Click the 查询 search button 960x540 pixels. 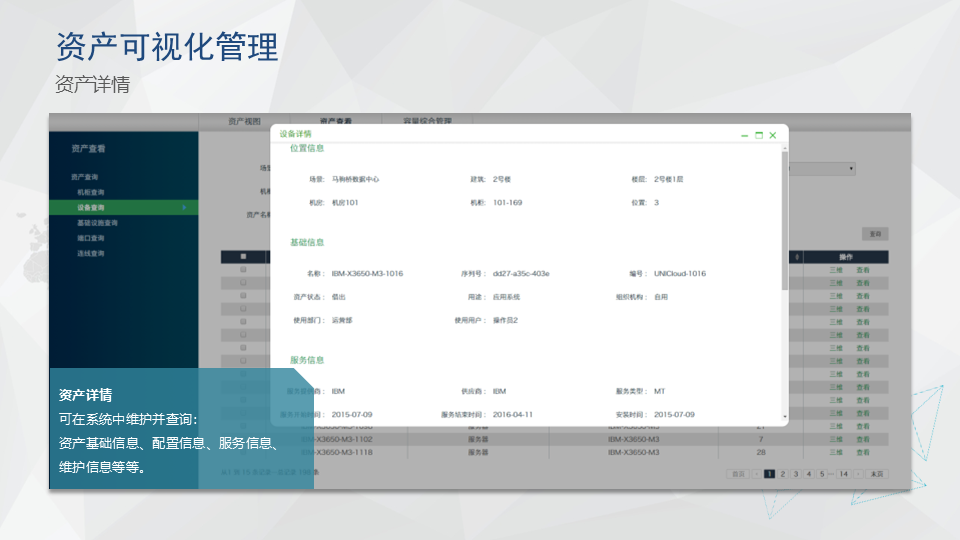pyautogui.click(x=876, y=234)
